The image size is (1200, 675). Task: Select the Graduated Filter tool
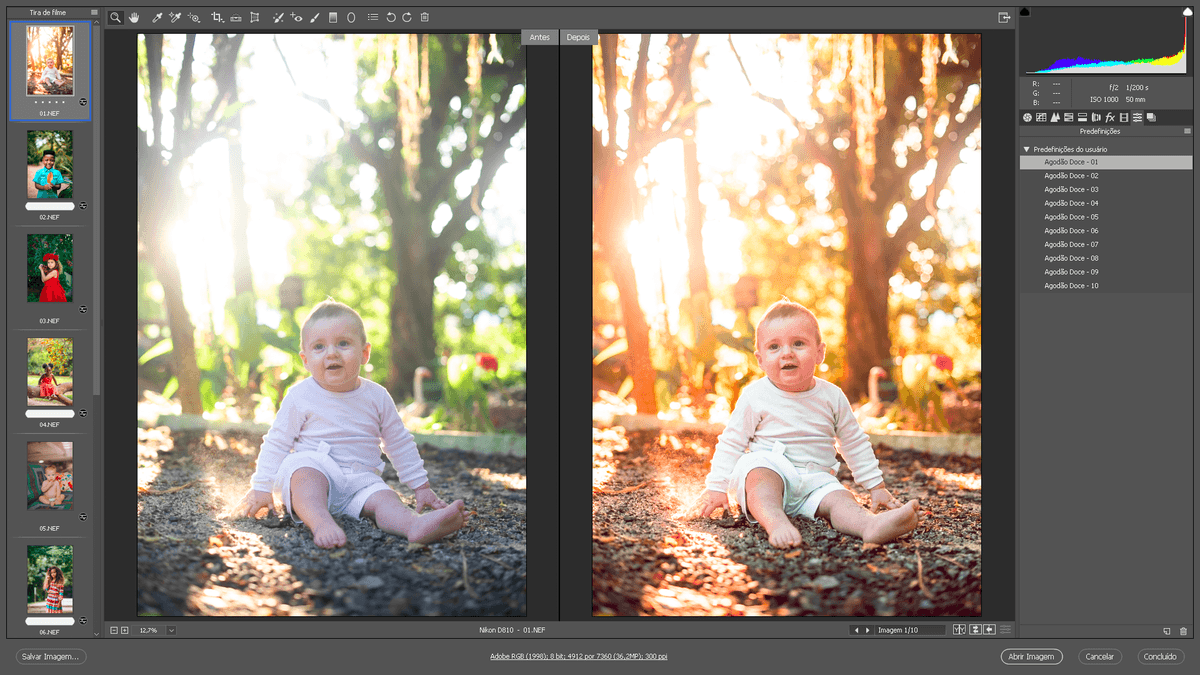pos(333,18)
